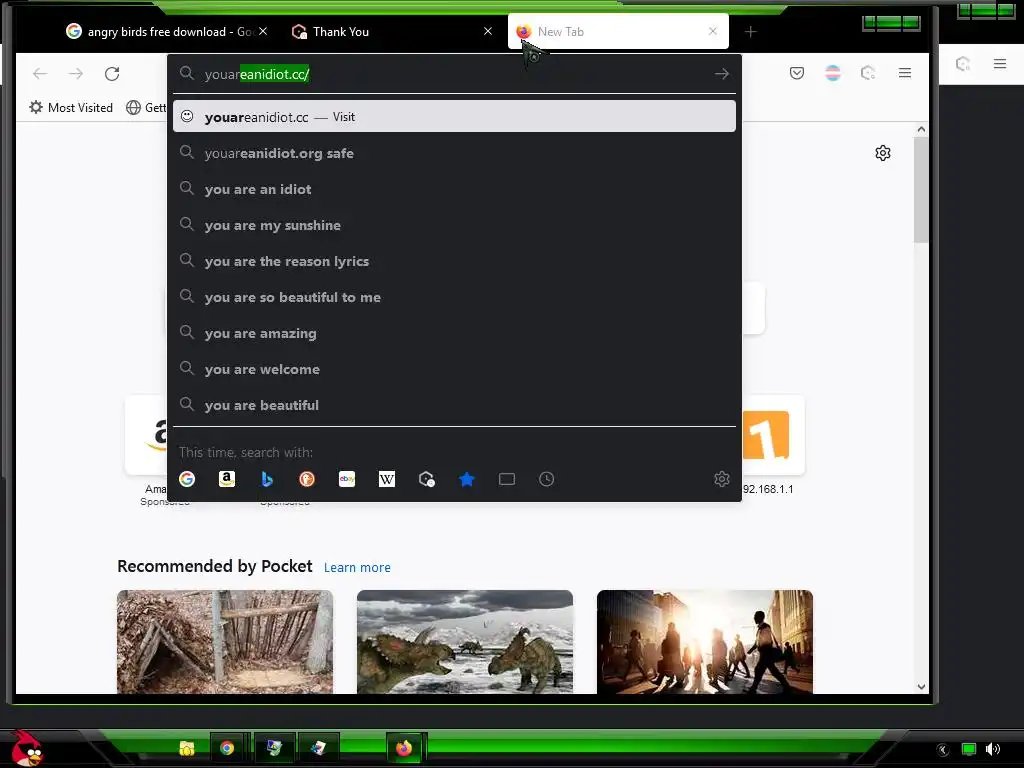Open the background window hamburger menu
Viewport: 1024px width, 768px height.
click(1000, 63)
